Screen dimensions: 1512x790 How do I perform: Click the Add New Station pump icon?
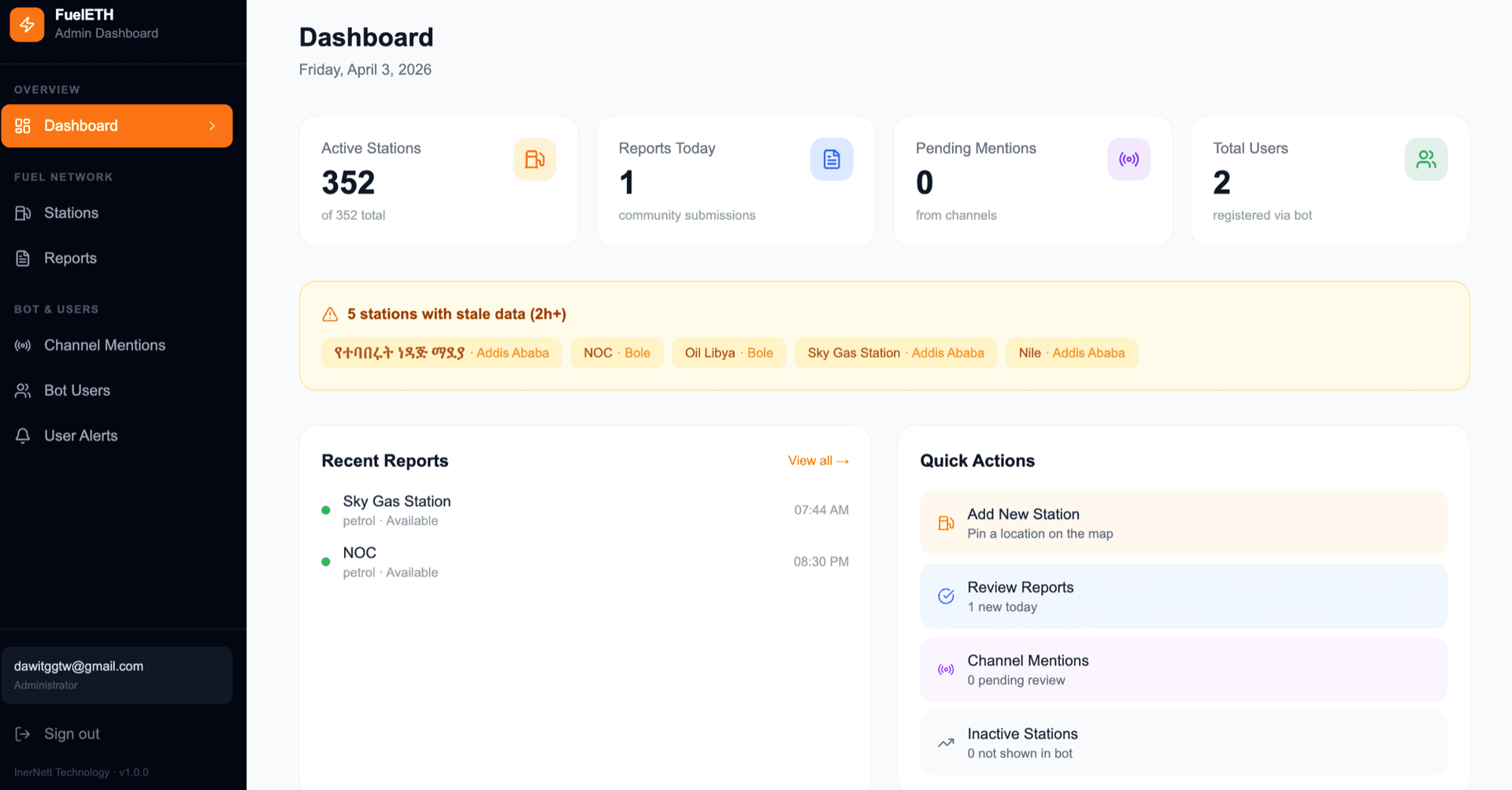tap(946, 523)
